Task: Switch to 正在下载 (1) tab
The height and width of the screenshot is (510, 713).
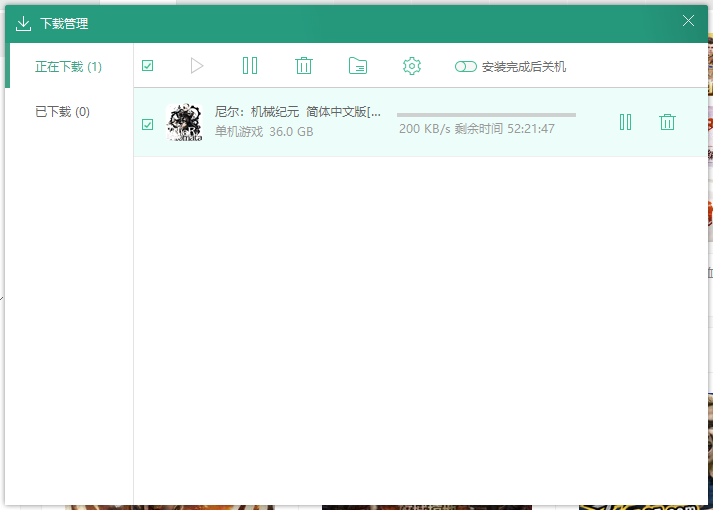Action: click(69, 67)
